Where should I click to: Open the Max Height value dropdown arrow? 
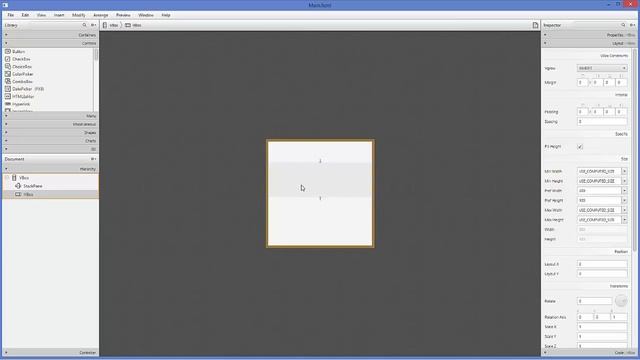click(624, 220)
